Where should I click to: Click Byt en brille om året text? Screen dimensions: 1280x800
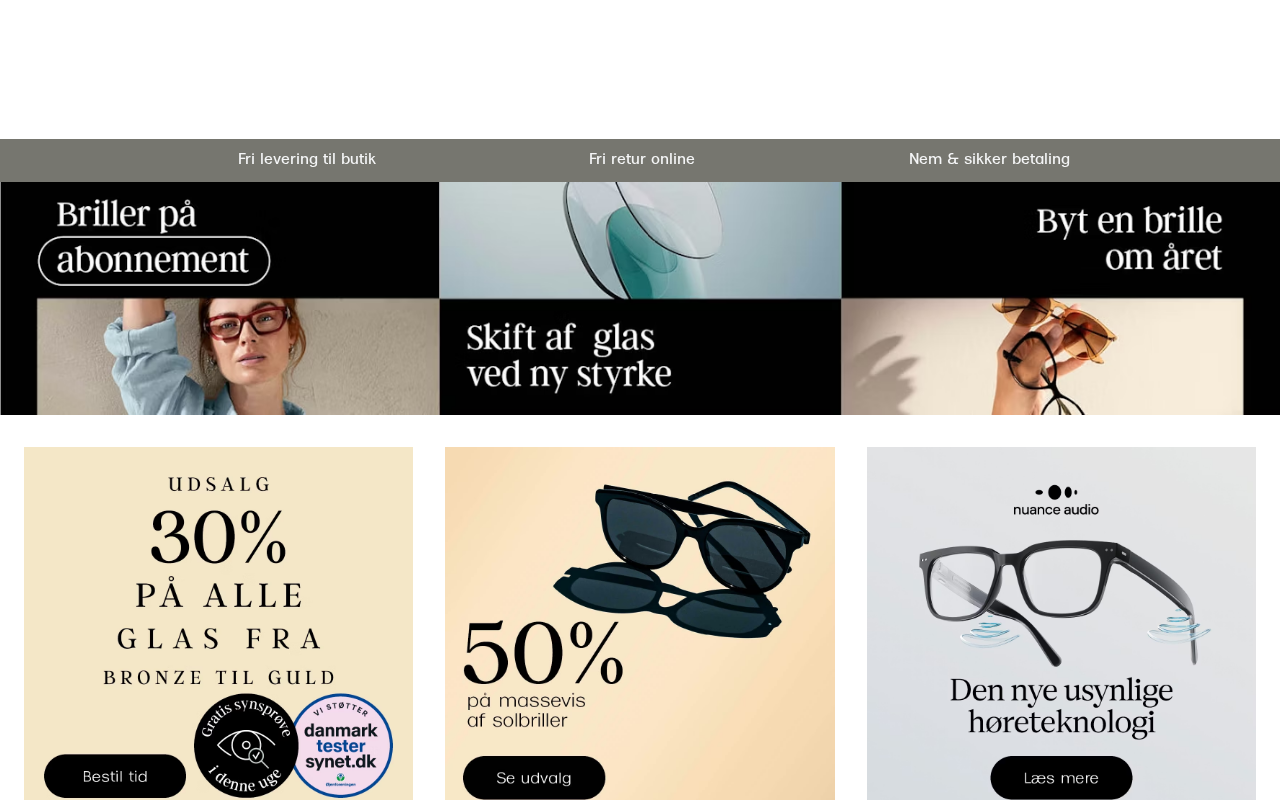pyautogui.click(x=1129, y=239)
